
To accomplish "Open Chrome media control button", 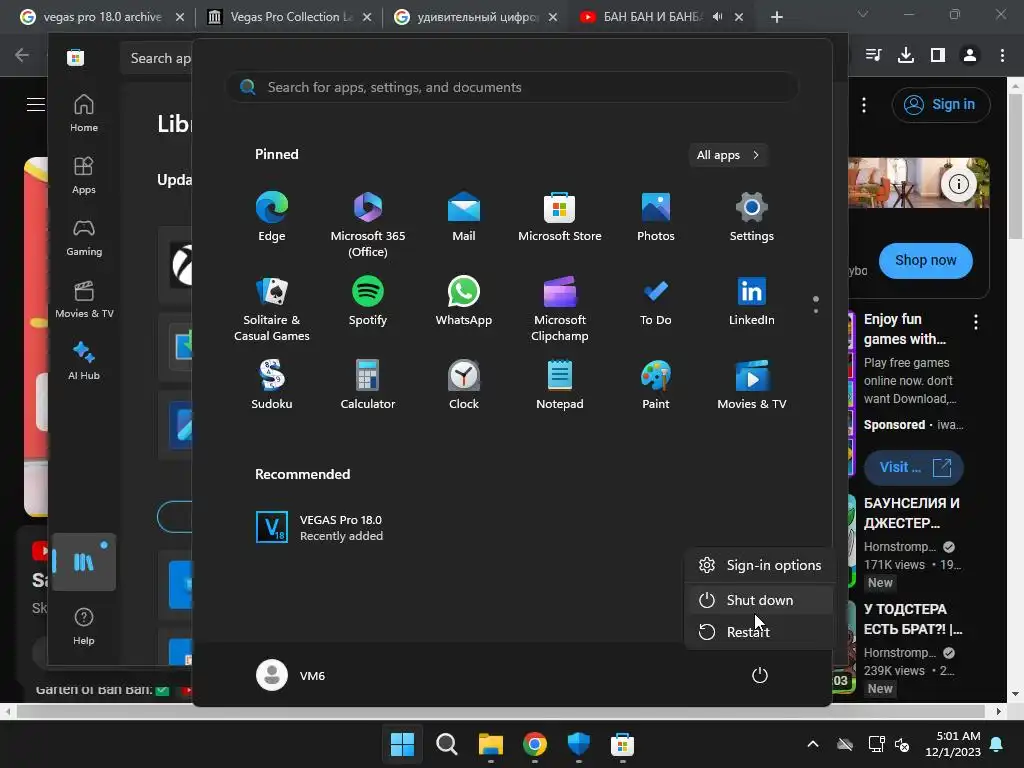I will [x=873, y=55].
